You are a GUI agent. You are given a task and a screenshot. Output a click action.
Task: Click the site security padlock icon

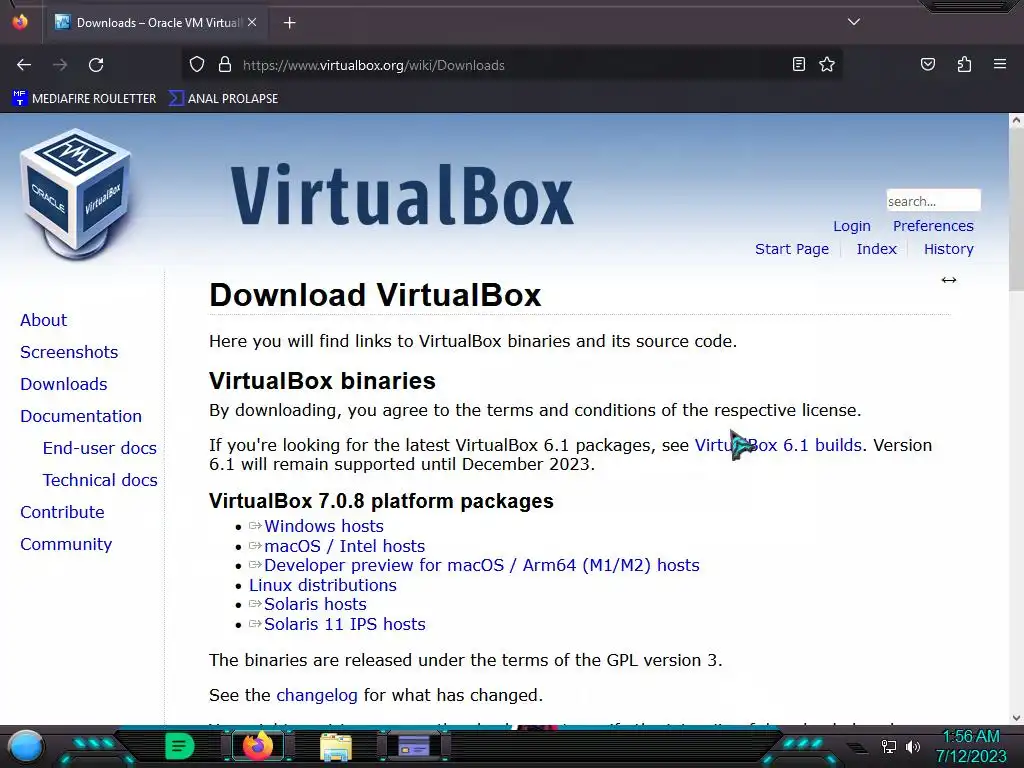tap(225, 65)
